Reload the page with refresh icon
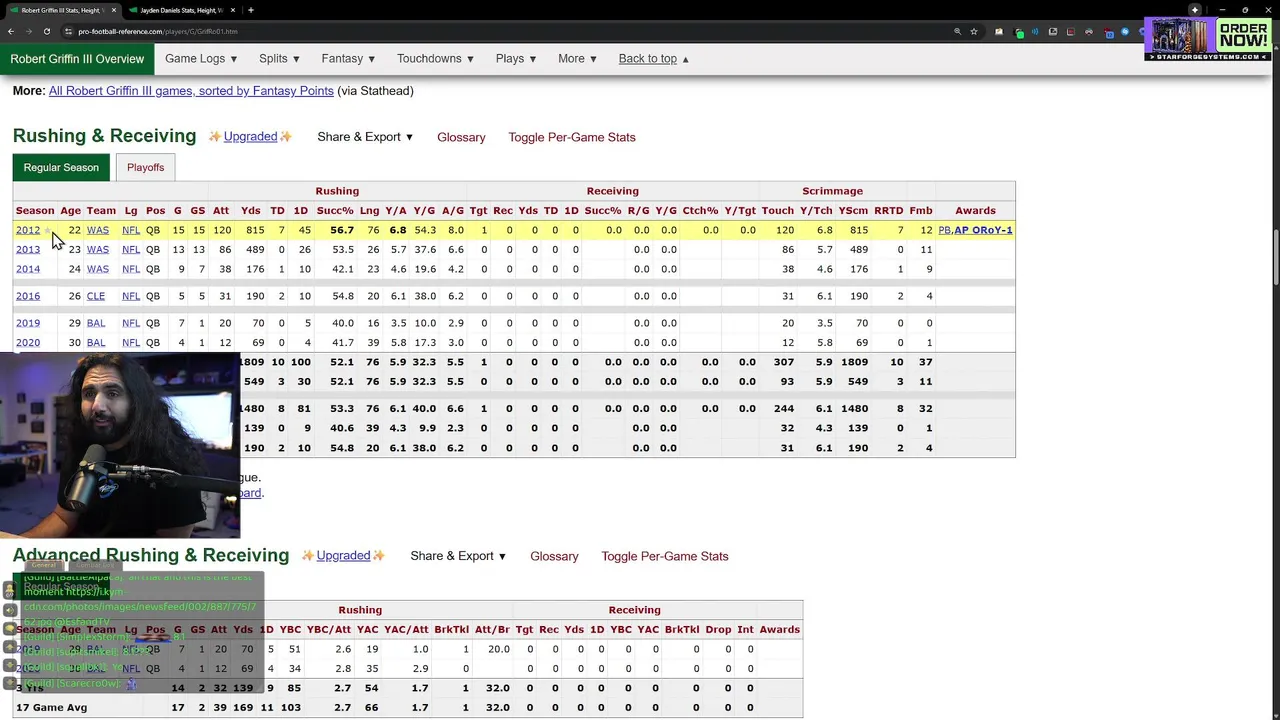Screen dimensions: 1280x720 click(x=46, y=31)
